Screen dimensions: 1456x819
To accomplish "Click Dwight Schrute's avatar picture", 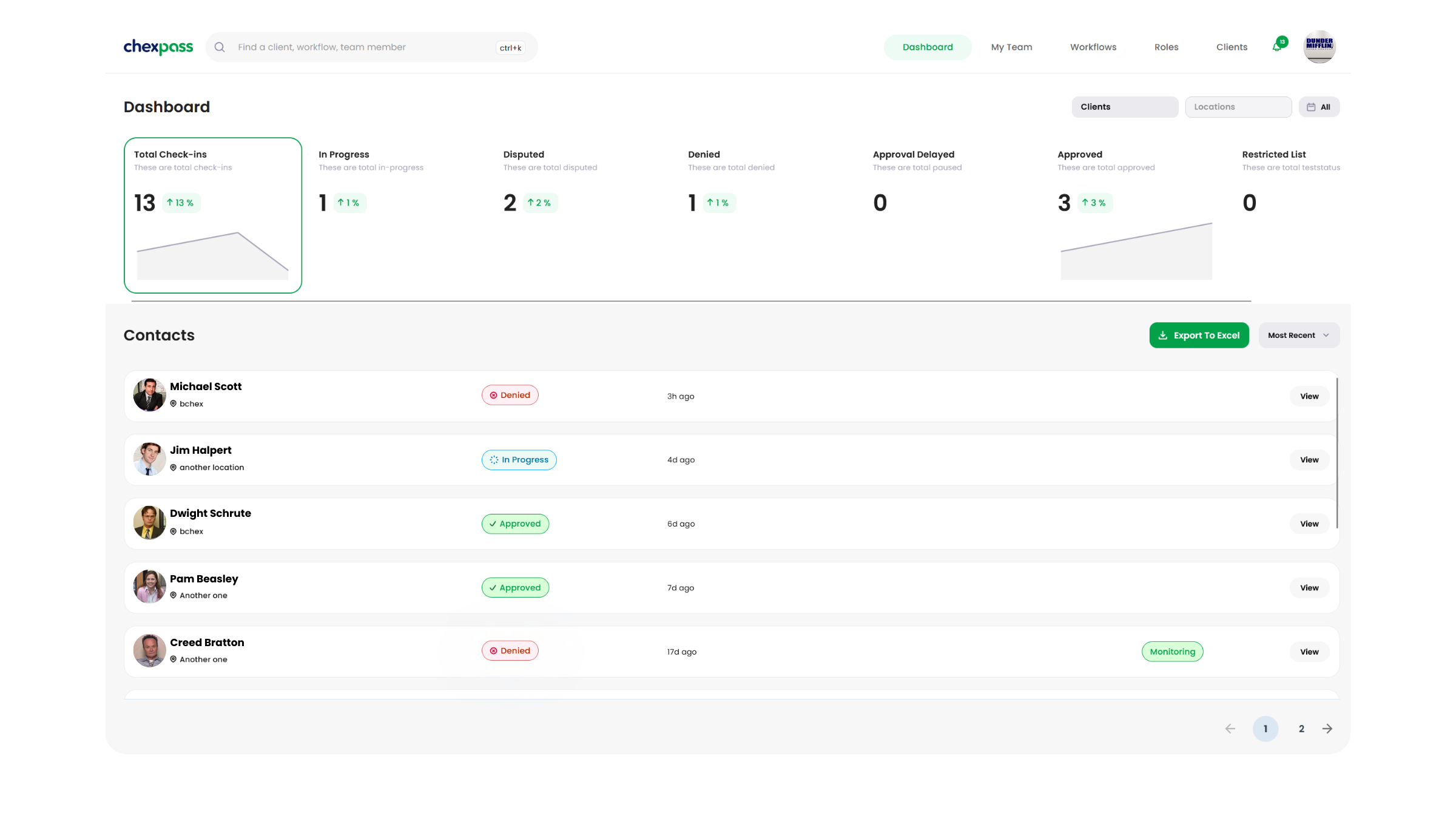I will 149,522.
